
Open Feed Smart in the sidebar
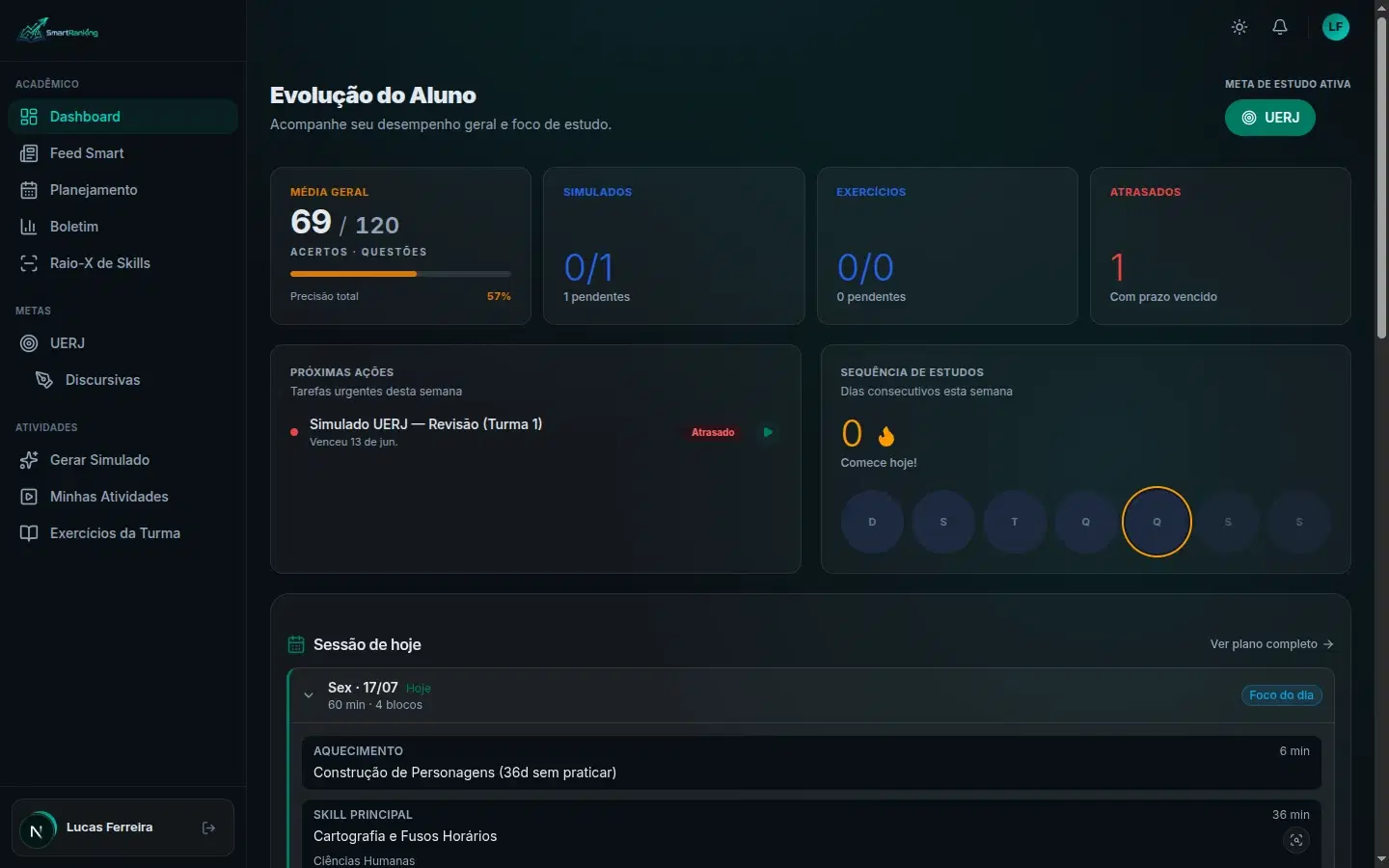[123, 153]
